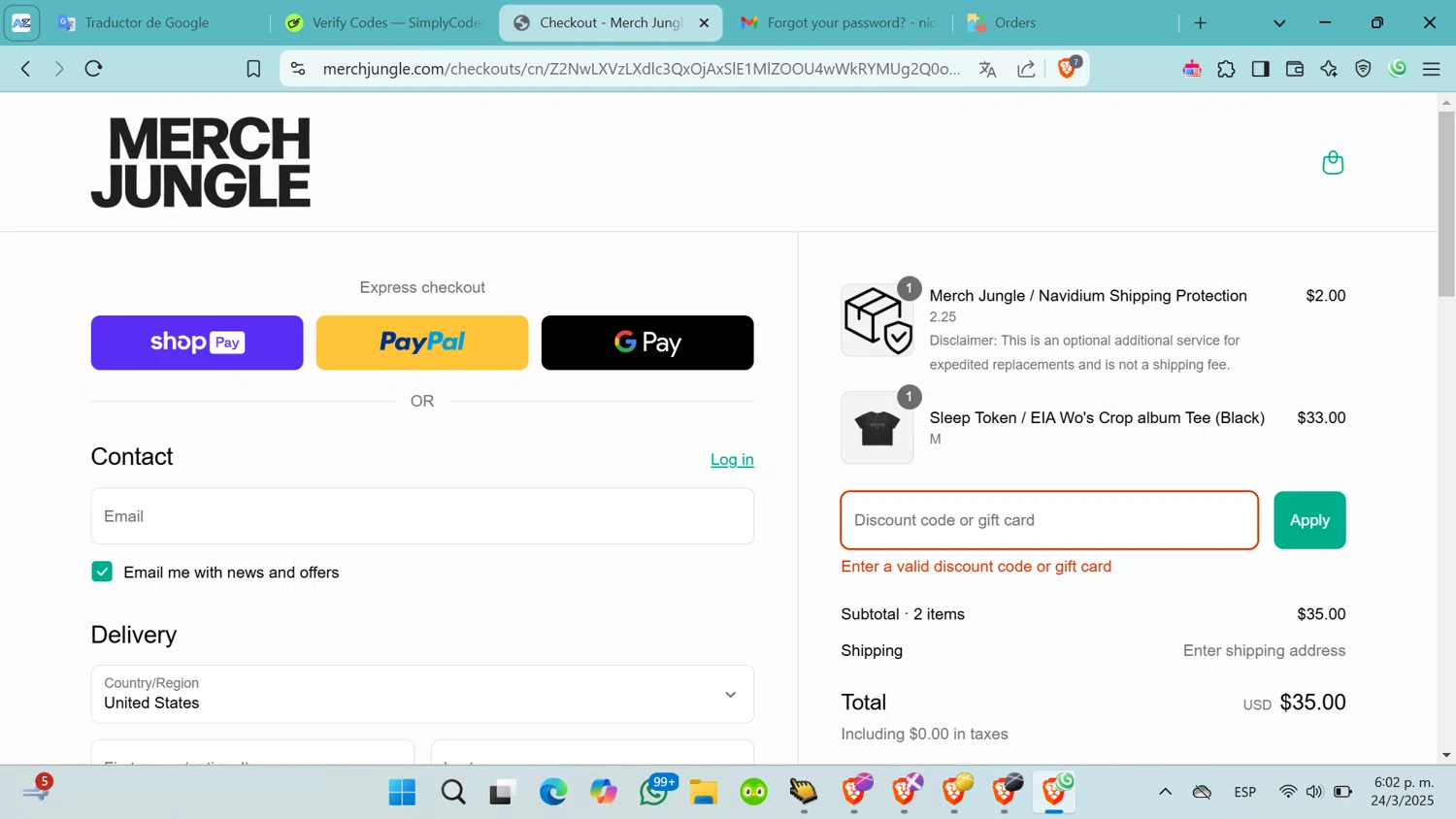
Task: Click the Sleep Token tee thumbnail
Action: coord(877,428)
